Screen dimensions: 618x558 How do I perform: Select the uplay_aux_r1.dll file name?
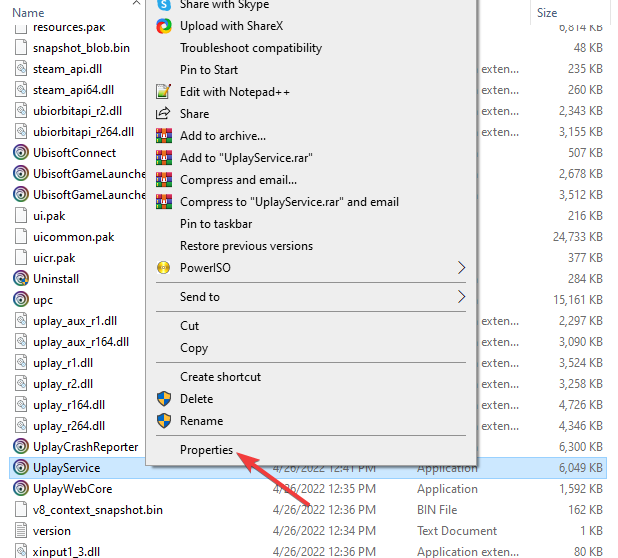point(75,321)
